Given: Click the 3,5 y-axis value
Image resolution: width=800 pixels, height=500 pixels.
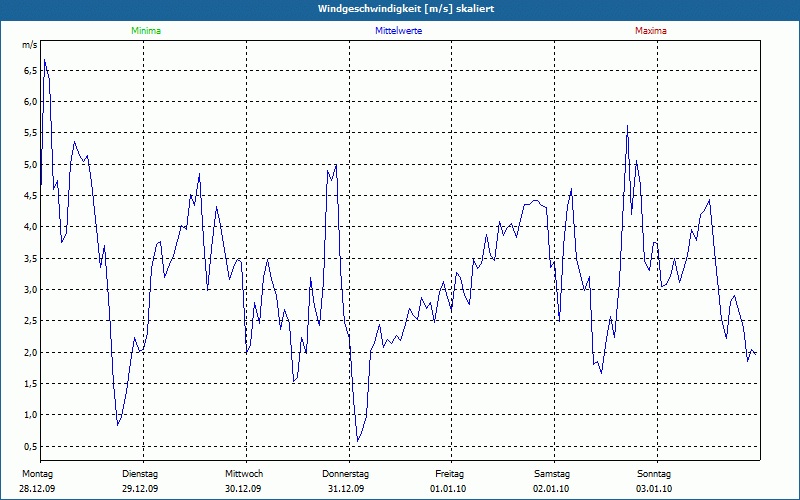Looking at the screenshot, I should click(31, 258).
